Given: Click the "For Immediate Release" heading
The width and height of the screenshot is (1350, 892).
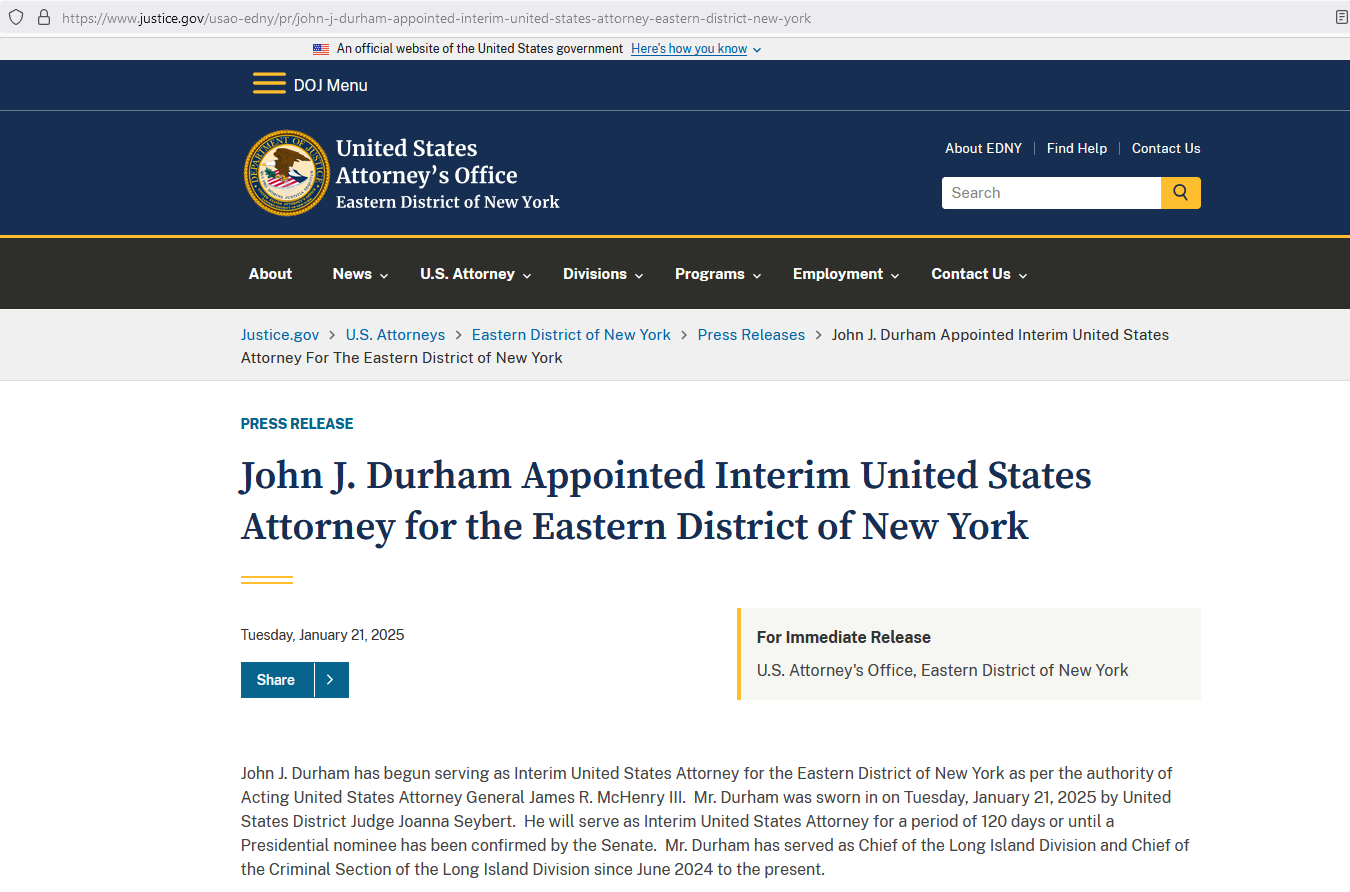Looking at the screenshot, I should point(843,637).
